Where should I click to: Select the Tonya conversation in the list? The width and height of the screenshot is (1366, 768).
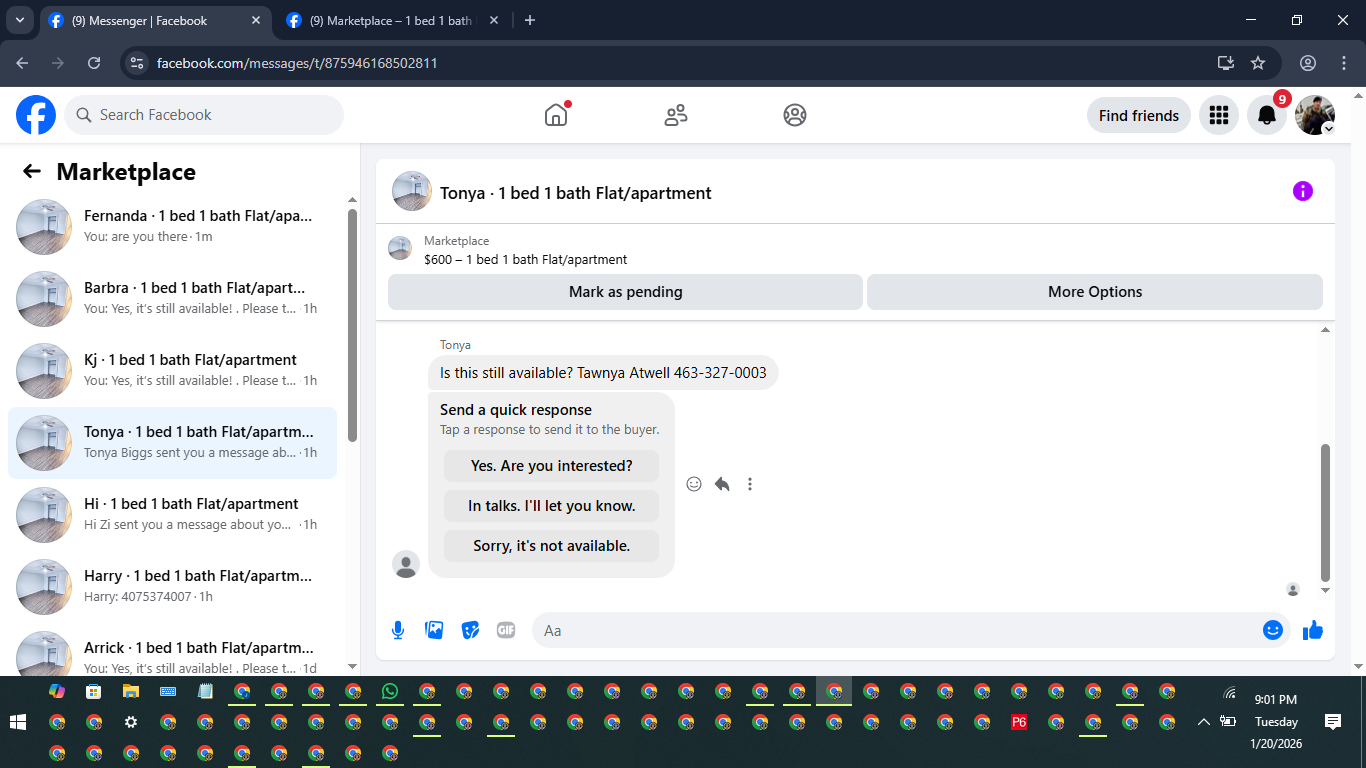pyautogui.click(x=172, y=443)
